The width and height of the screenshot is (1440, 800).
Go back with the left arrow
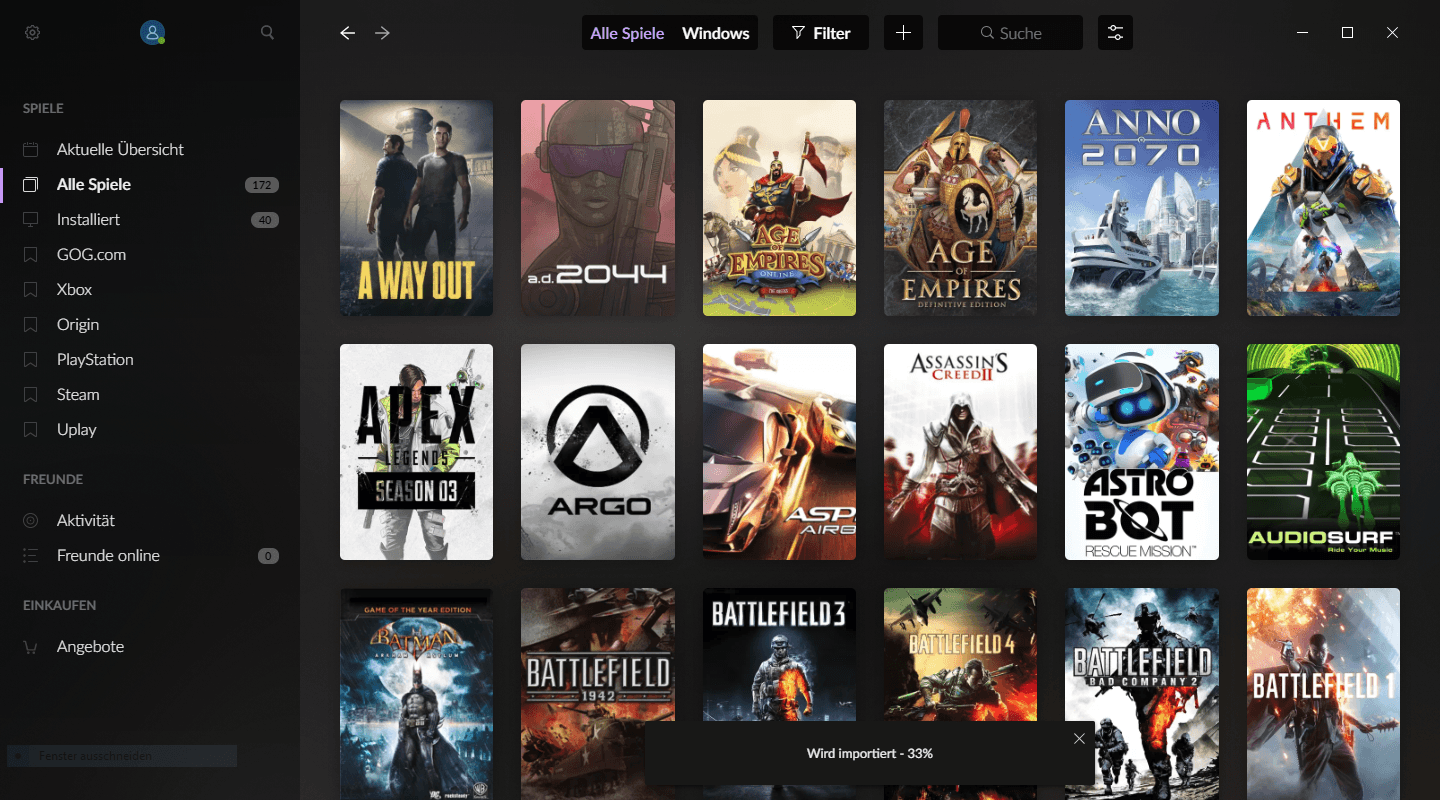coord(347,33)
